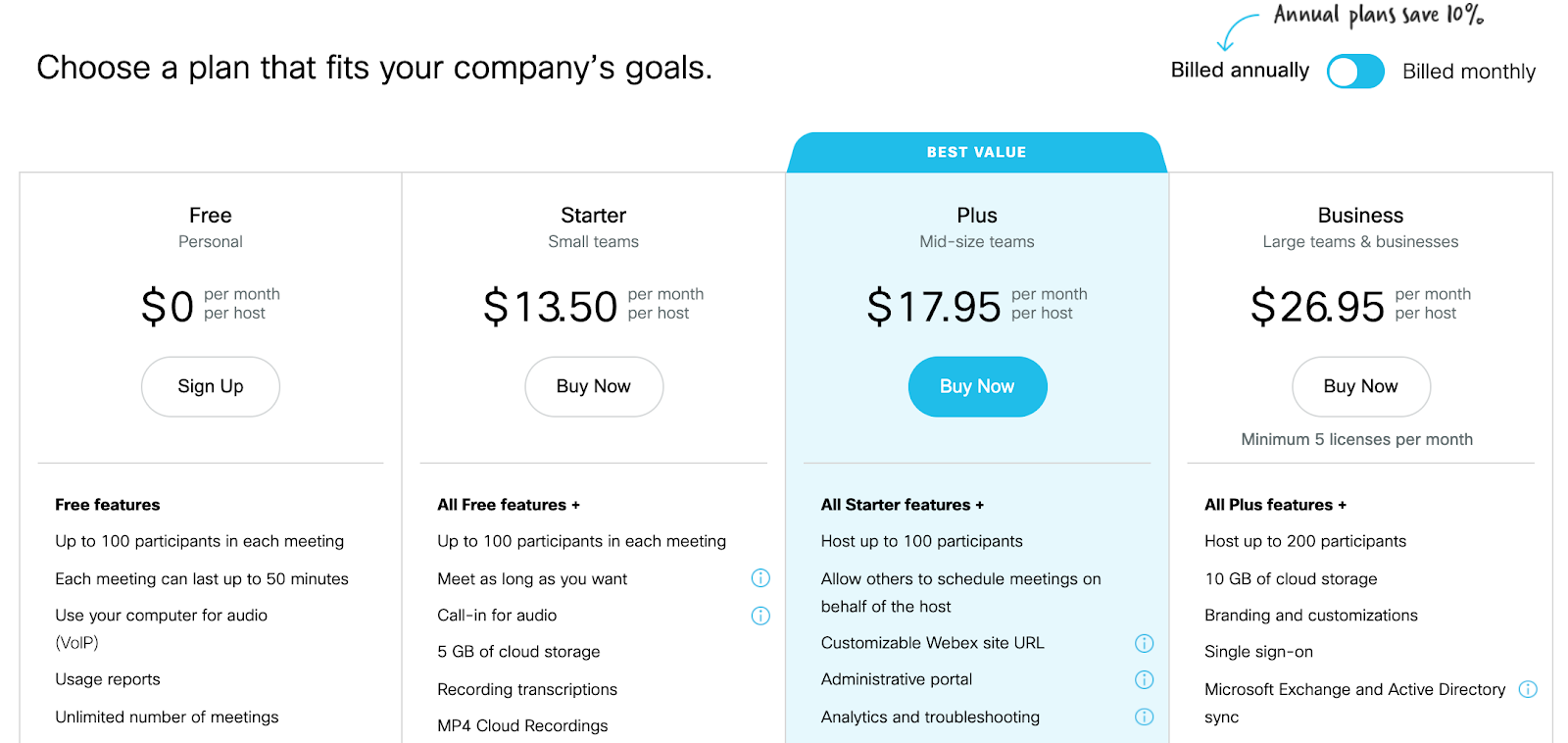
Task: Select the Free plan title
Action: (x=211, y=216)
